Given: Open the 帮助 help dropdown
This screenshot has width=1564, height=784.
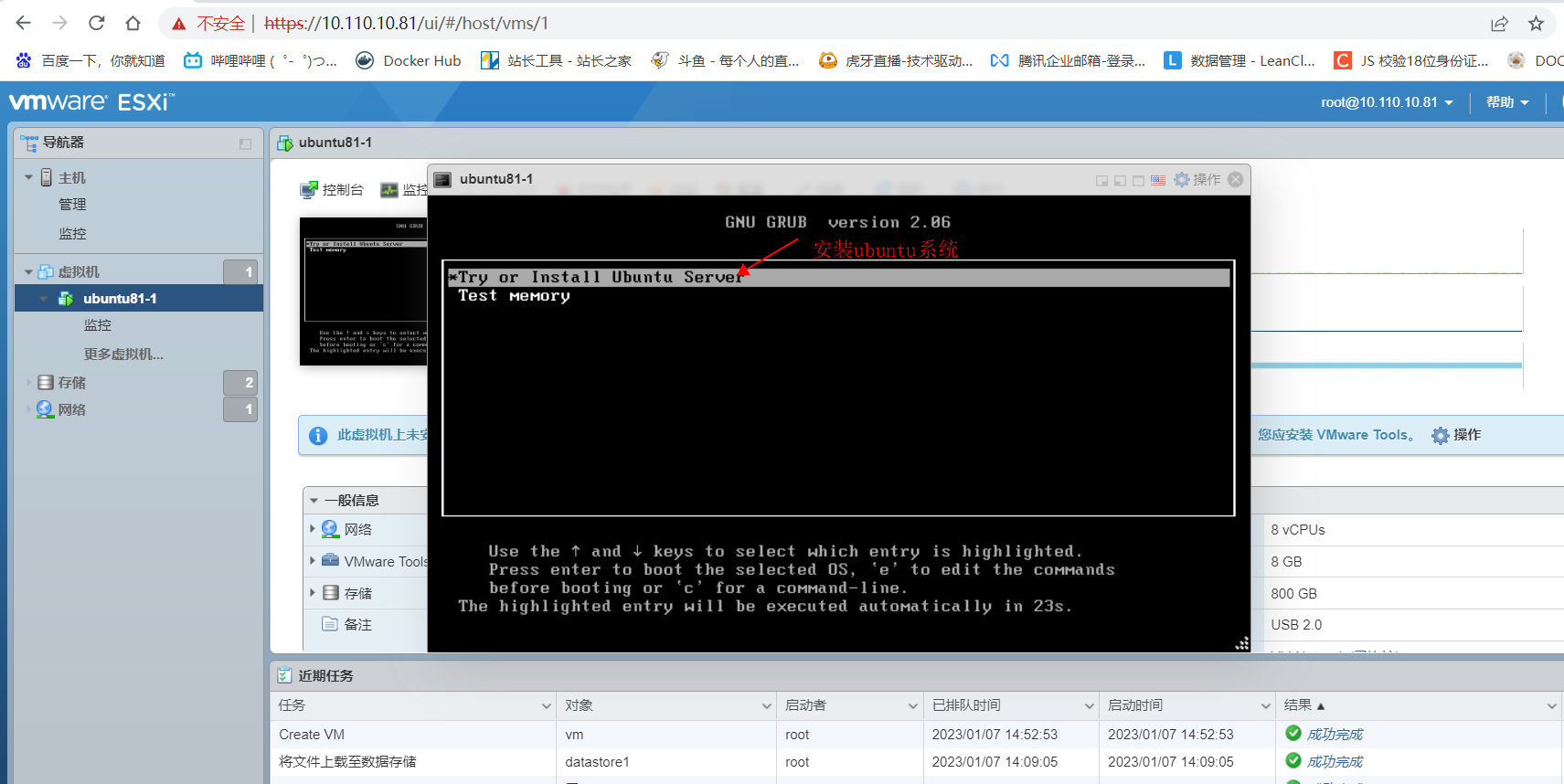Looking at the screenshot, I should click(1507, 102).
